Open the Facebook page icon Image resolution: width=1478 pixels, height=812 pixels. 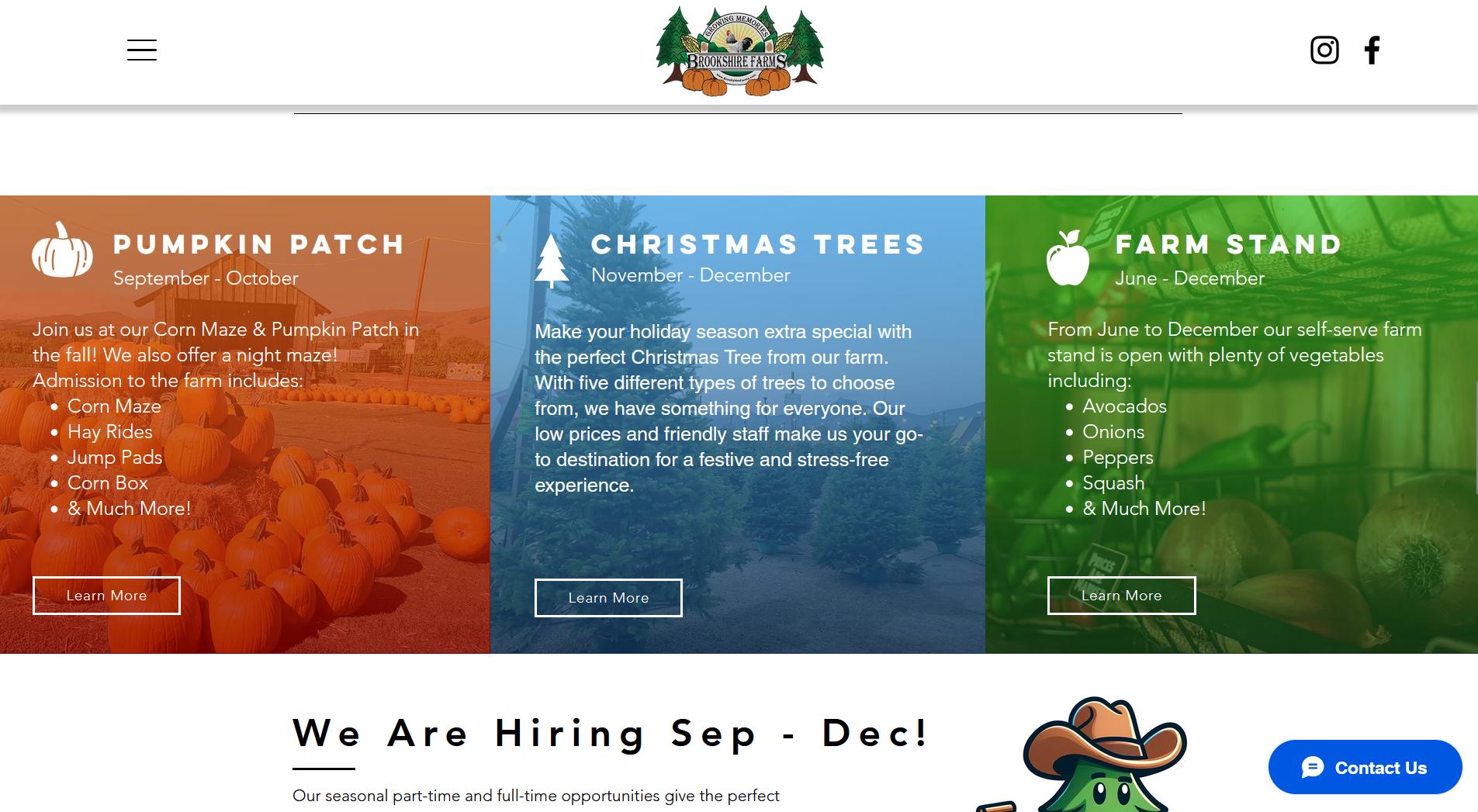(x=1372, y=50)
